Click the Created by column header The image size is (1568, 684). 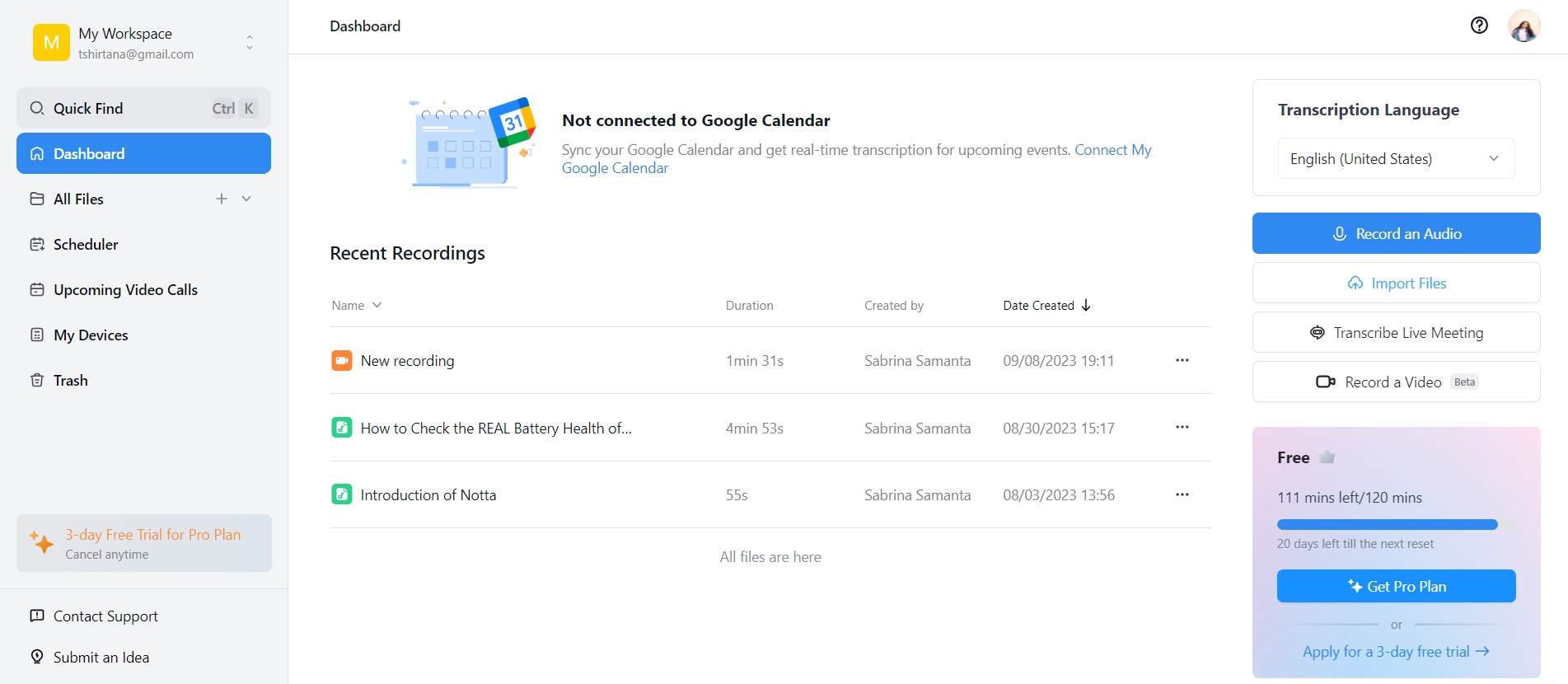894,305
